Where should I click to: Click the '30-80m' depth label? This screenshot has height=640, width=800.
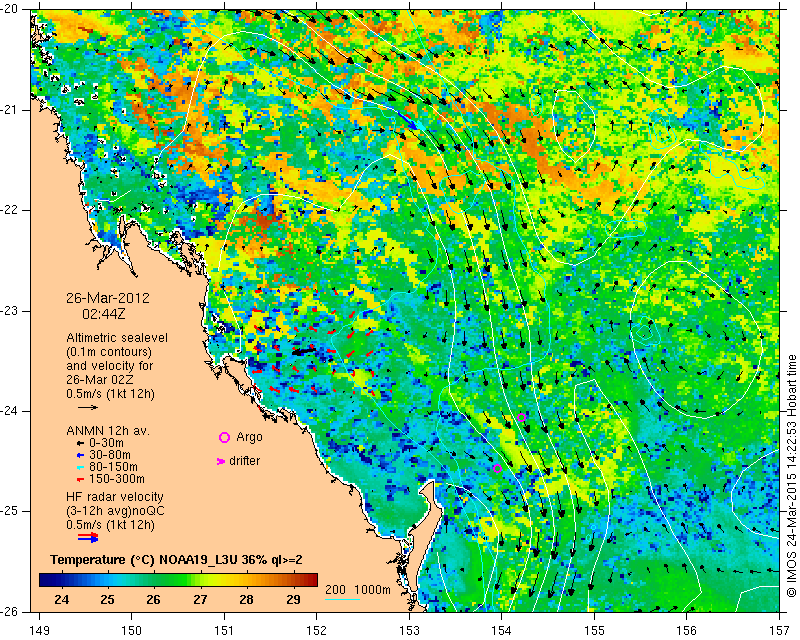click(110, 455)
